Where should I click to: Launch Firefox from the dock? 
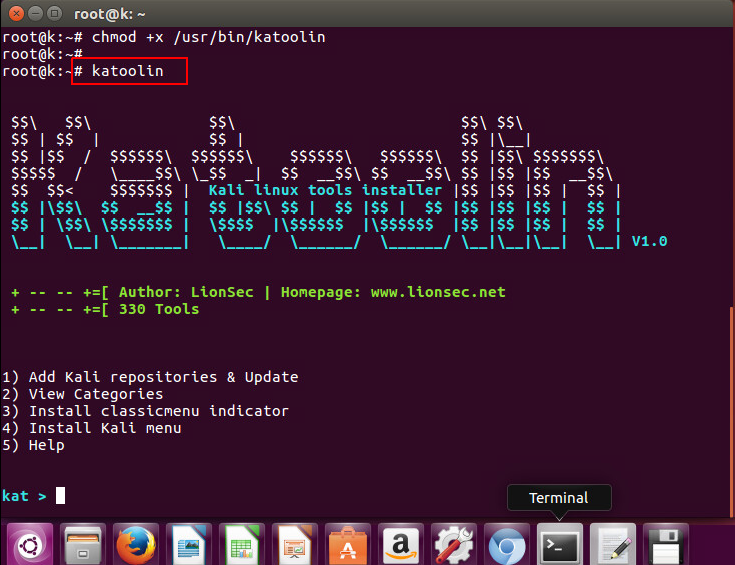135,545
